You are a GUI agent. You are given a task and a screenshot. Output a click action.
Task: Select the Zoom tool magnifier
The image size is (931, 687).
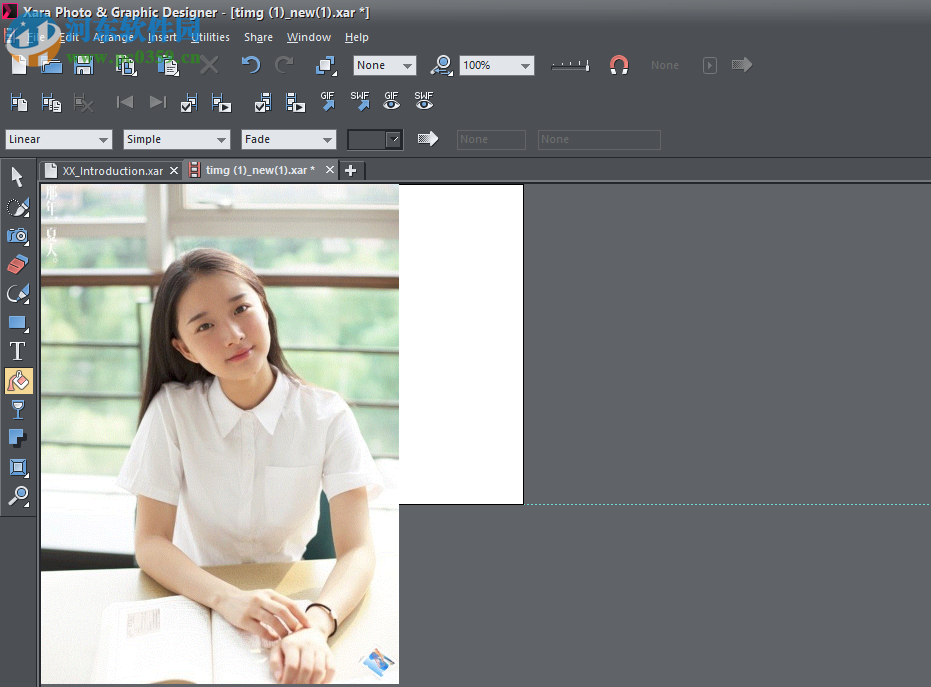coord(17,497)
